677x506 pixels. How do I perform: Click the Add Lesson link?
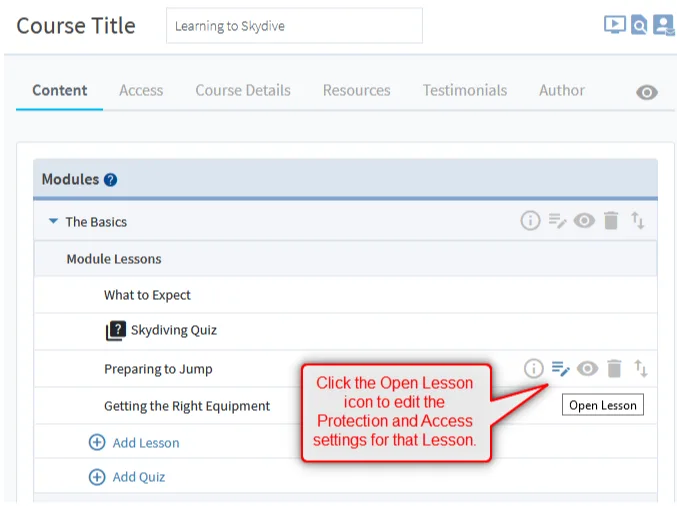tap(145, 443)
